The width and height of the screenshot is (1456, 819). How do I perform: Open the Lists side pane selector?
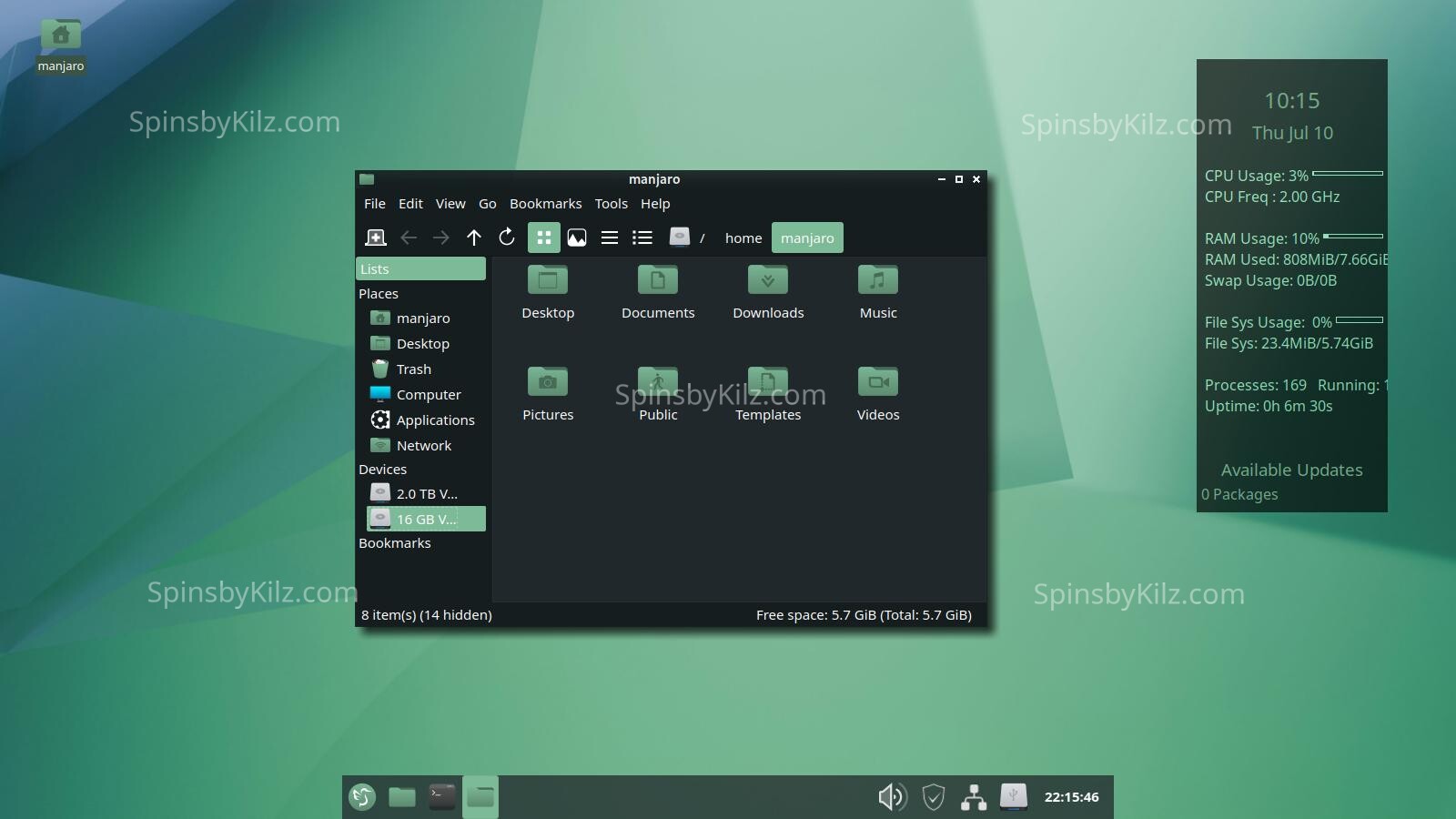tap(420, 268)
